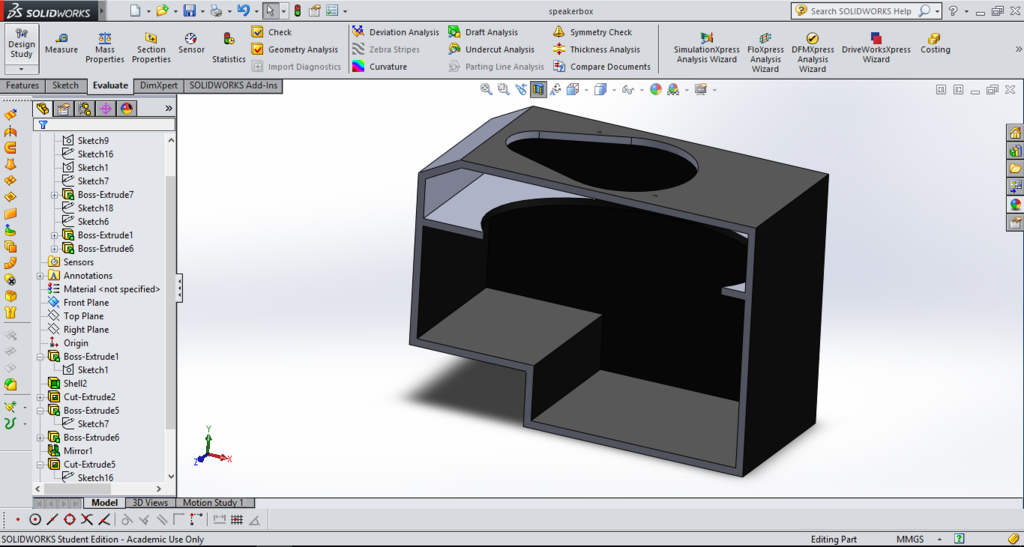Click the feature tree filter field

tap(104, 124)
